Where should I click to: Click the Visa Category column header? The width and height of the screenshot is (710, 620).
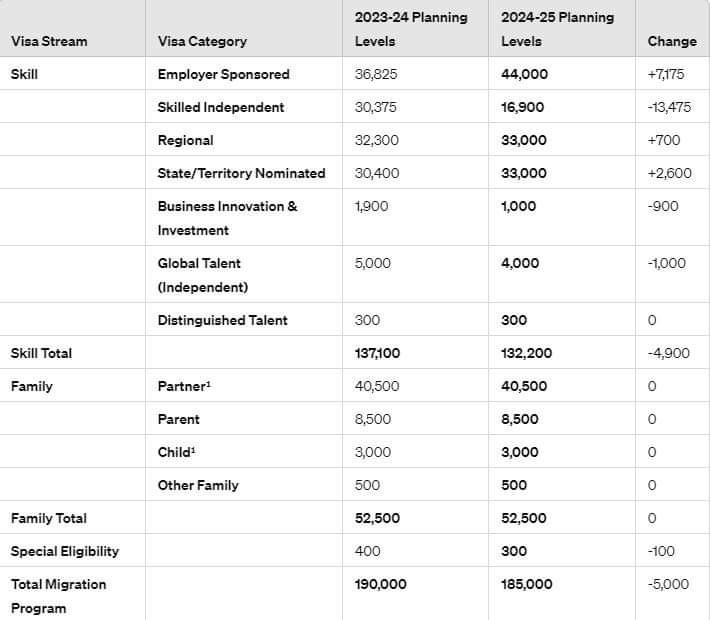tap(202, 41)
